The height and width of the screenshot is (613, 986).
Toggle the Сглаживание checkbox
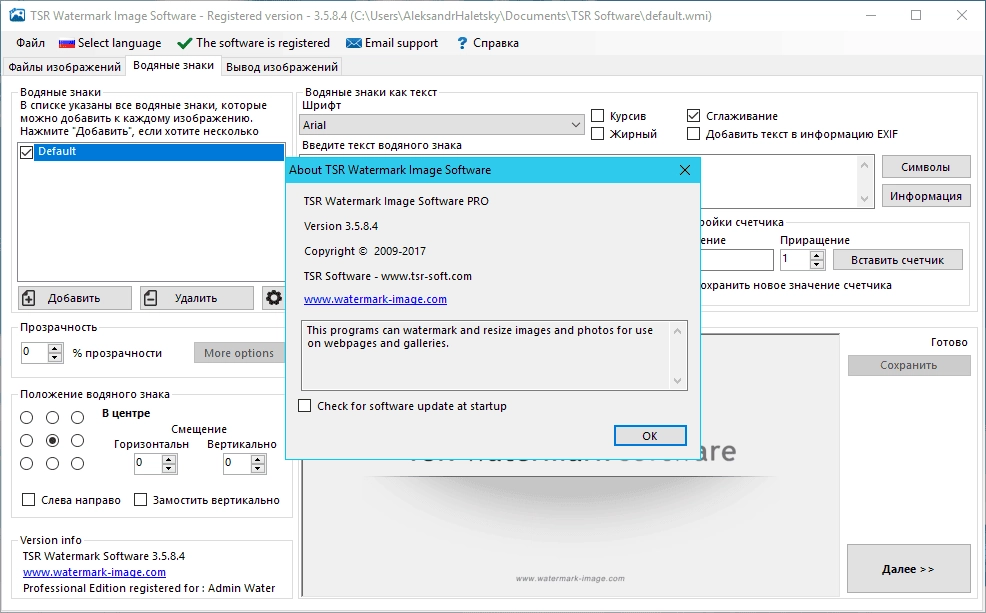[694, 116]
